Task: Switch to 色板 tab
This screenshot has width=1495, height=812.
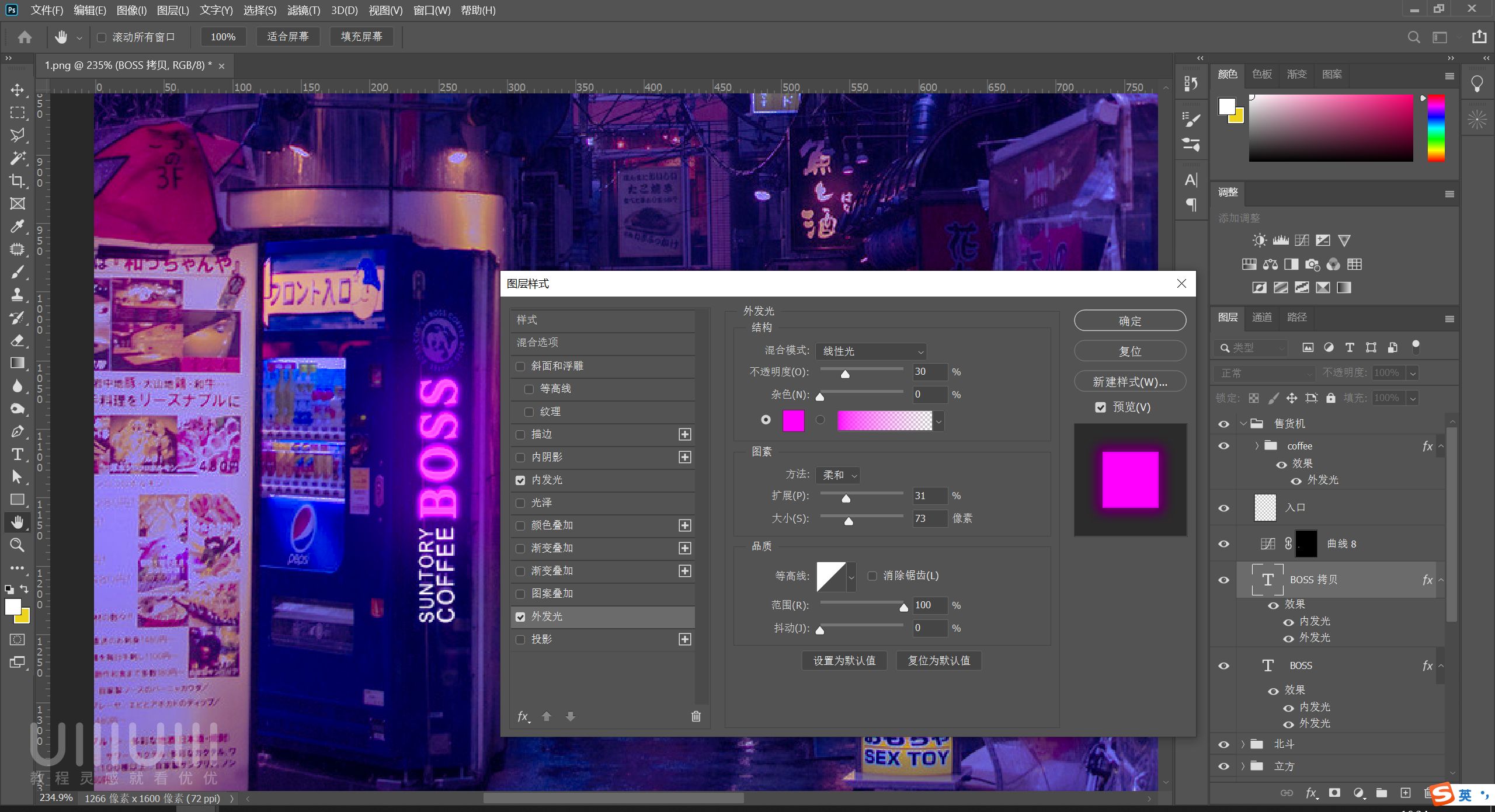Action: (1262, 74)
